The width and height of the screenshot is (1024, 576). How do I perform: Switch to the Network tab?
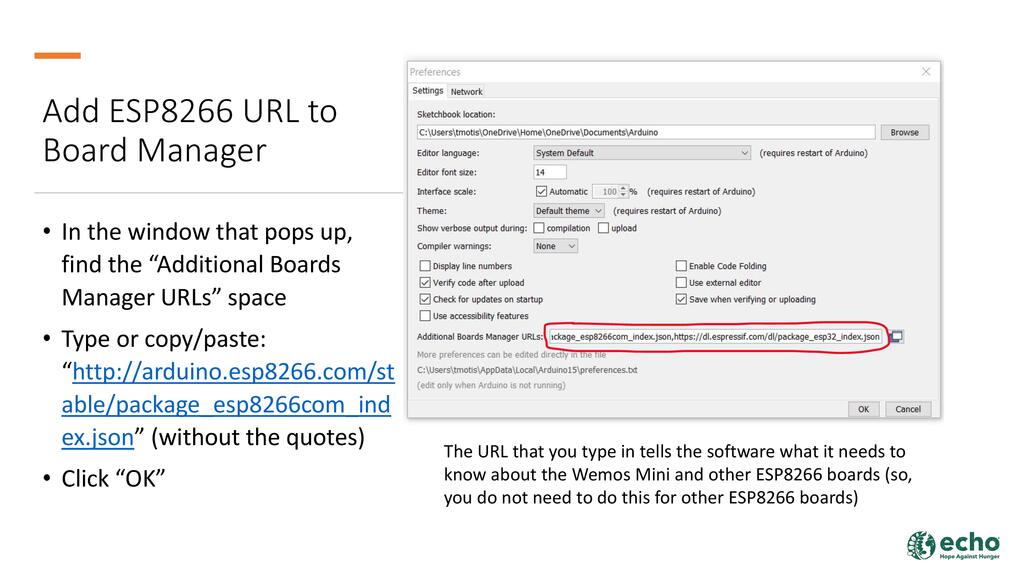[x=466, y=92]
